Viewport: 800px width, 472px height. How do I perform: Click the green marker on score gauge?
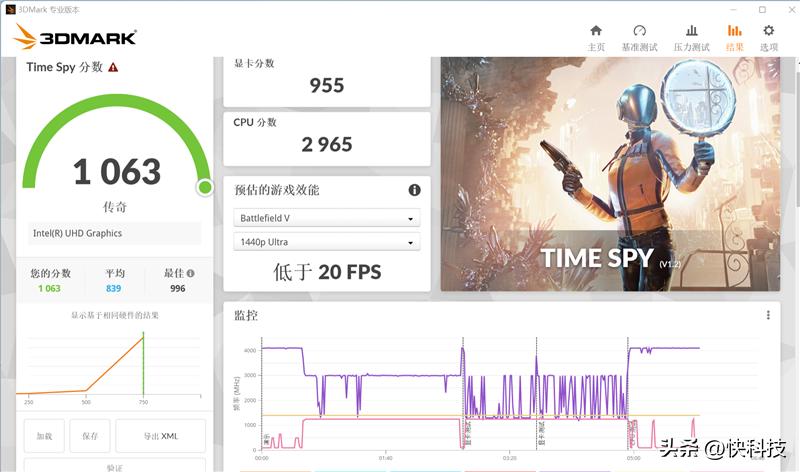205,187
